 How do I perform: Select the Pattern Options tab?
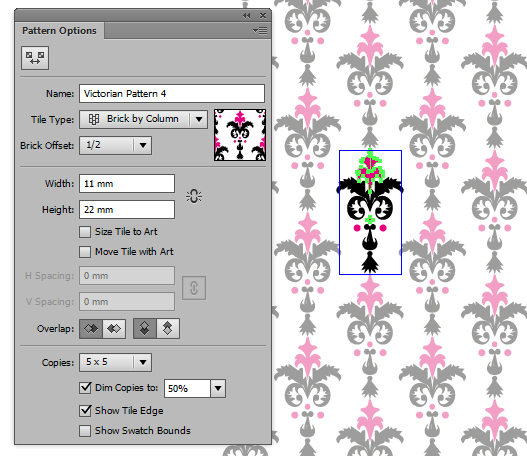point(59,31)
